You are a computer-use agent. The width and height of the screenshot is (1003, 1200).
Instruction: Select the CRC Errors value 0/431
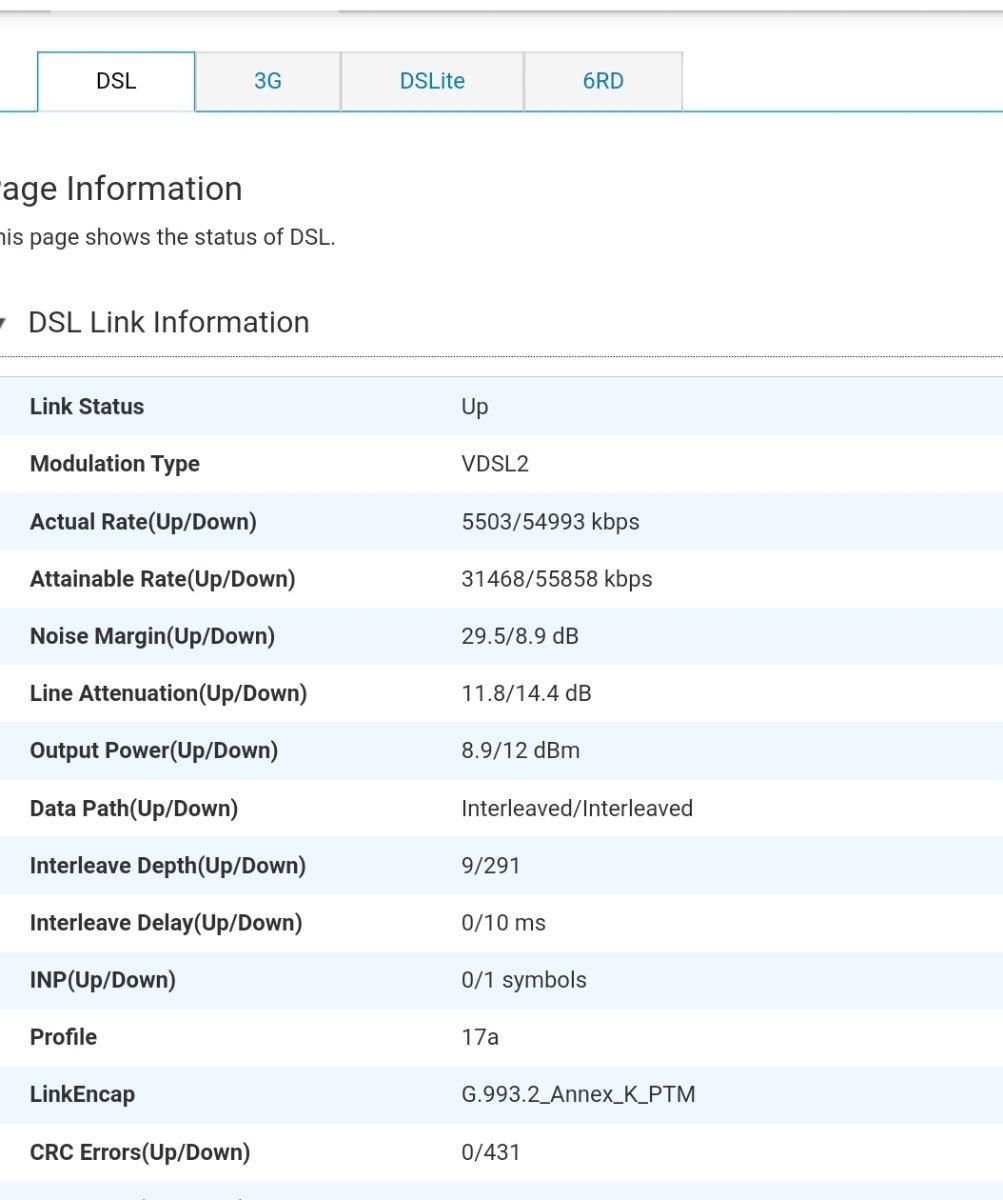point(491,1152)
